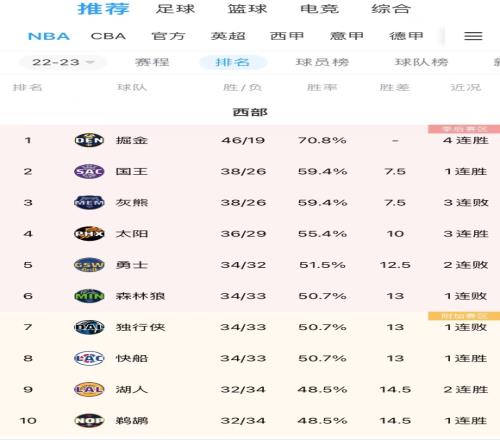Open the 掘金 team name link
The width and height of the screenshot is (500, 440).
pos(132,140)
